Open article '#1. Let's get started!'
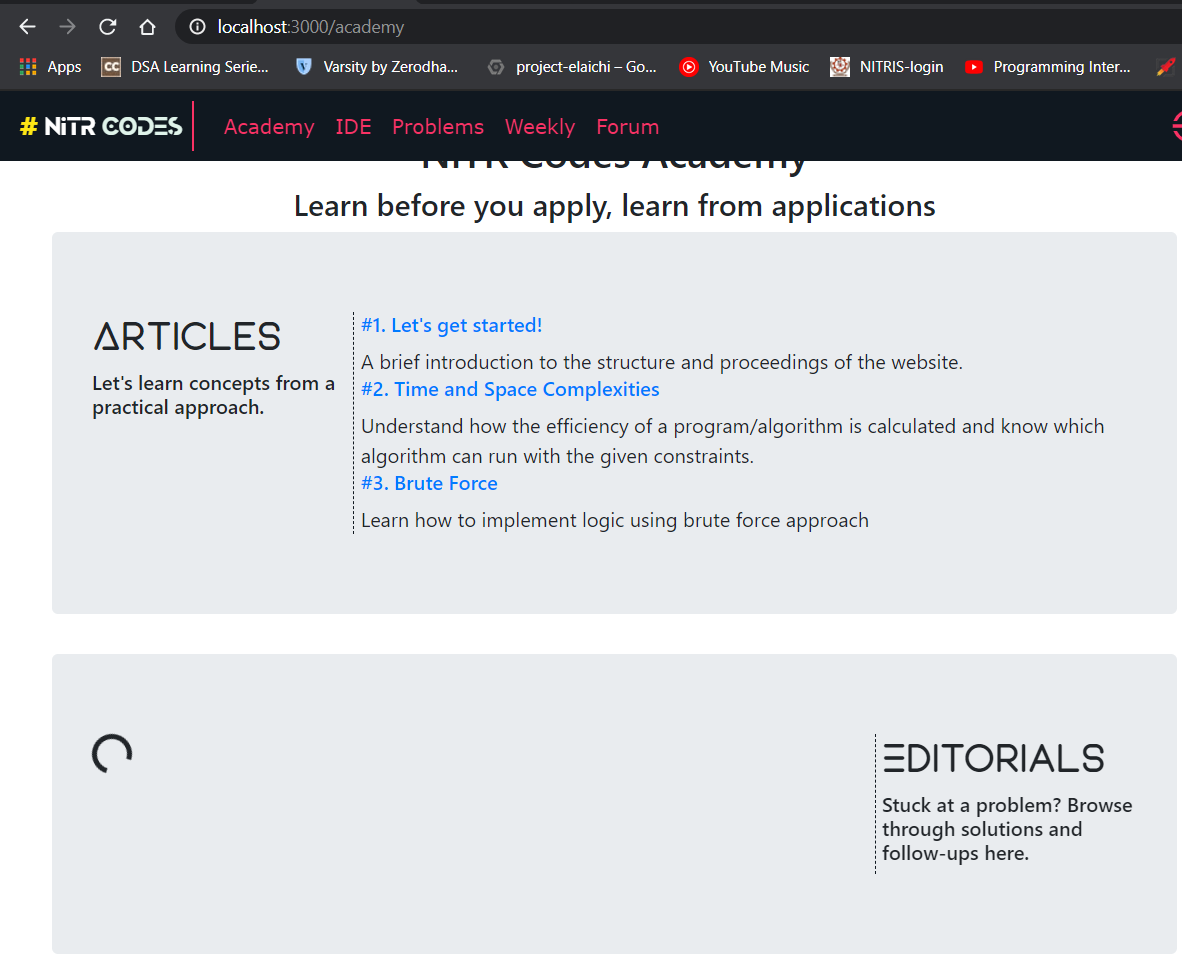 tap(452, 326)
